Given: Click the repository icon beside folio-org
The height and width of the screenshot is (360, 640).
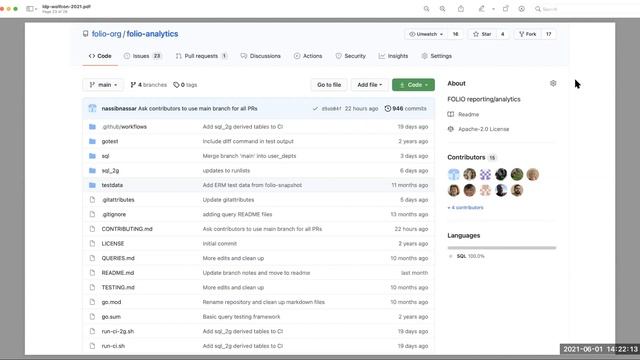Looking at the screenshot, I should (85, 34).
